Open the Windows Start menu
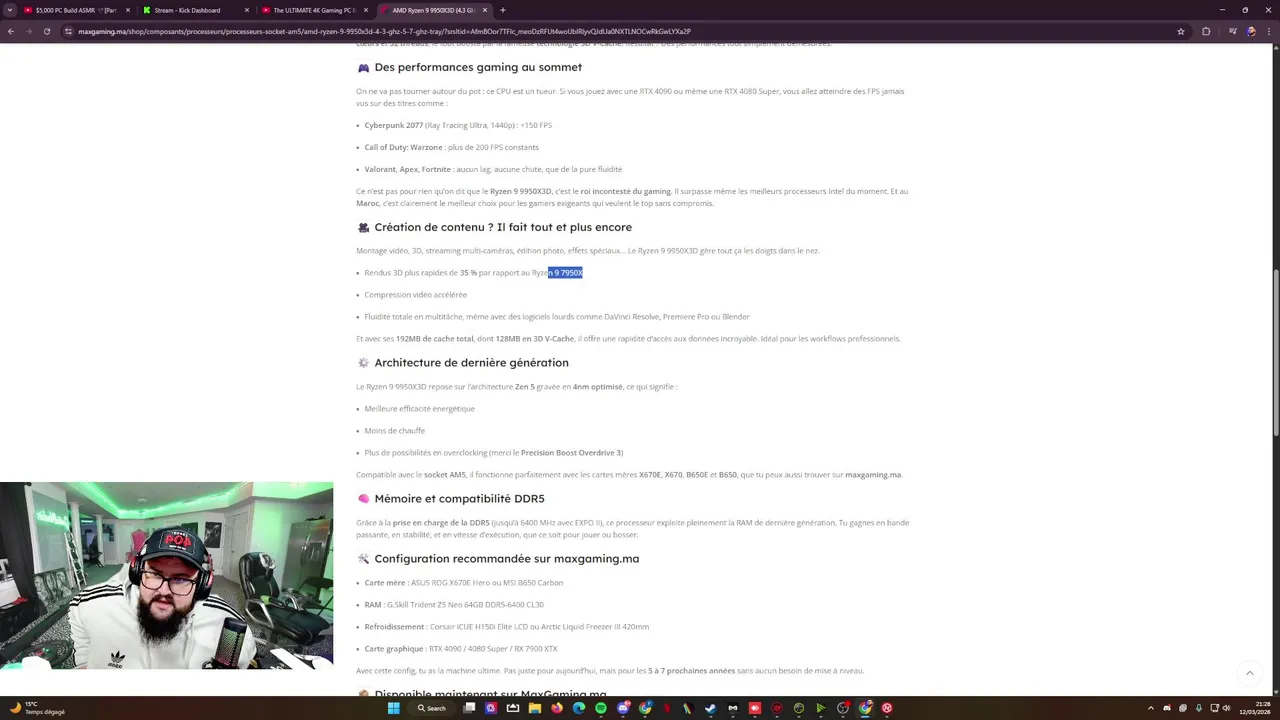1280x720 pixels. 394,708
